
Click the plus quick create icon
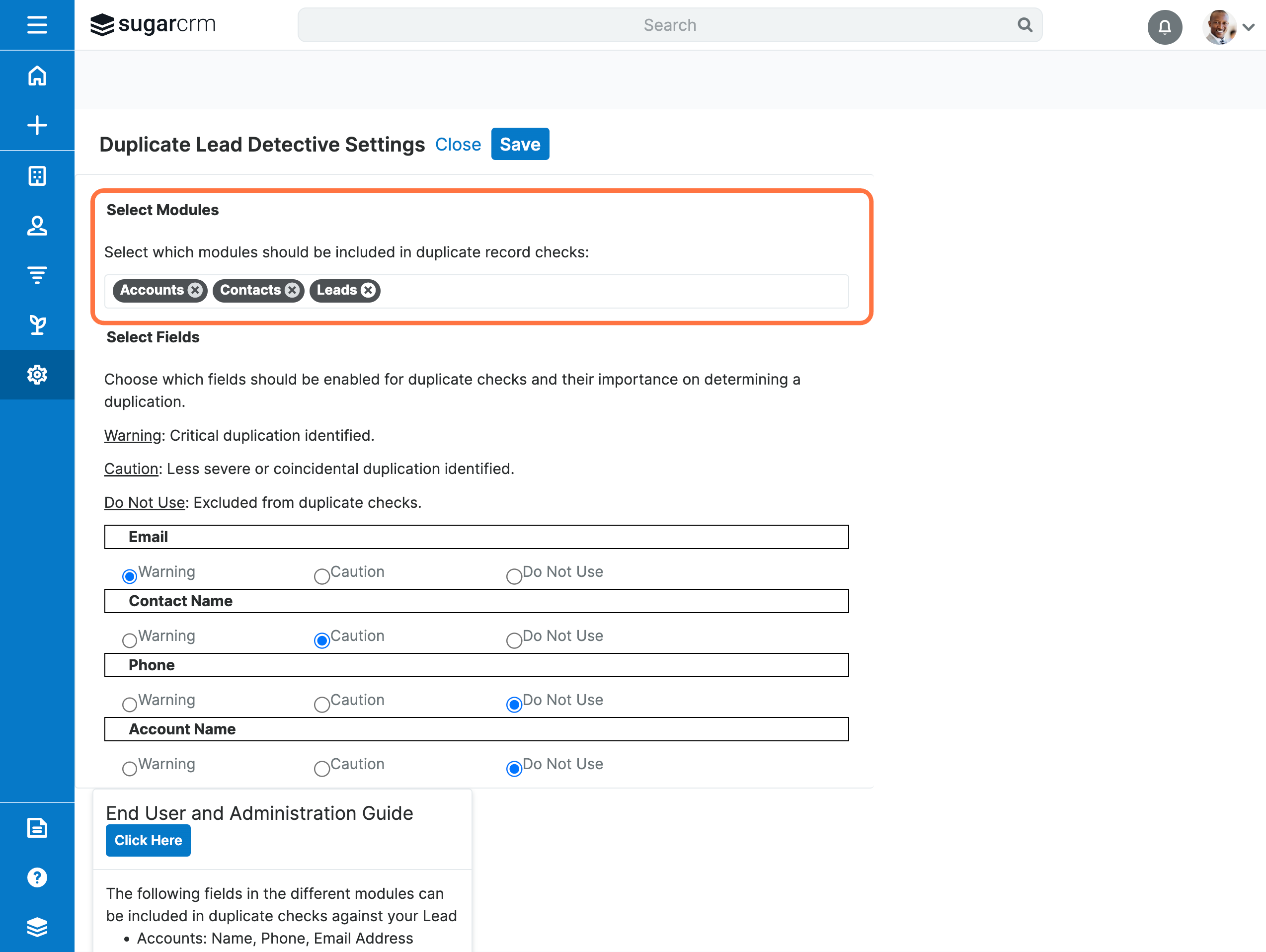pyautogui.click(x=37, y=125)
